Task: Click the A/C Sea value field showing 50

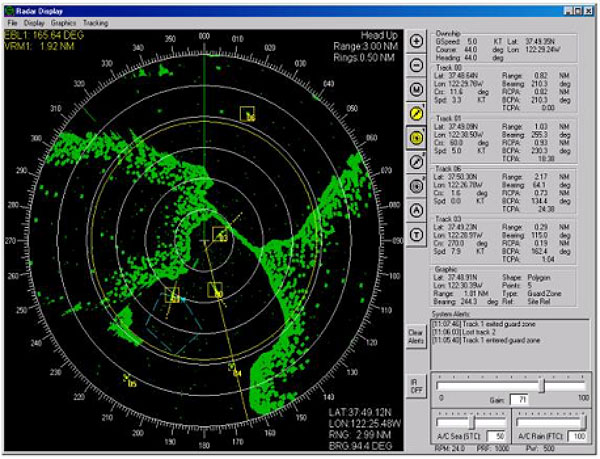Action: pos(496,436)
